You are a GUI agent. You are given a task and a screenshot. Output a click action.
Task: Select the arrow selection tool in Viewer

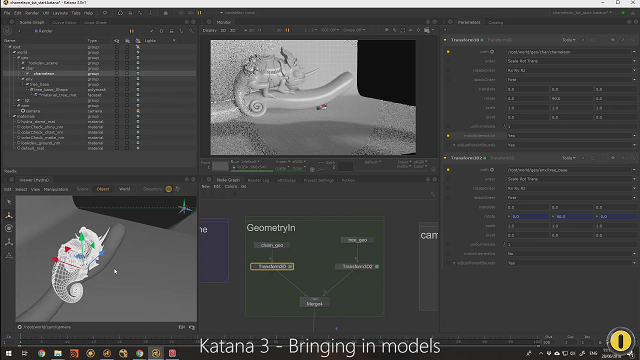(9, 202)
